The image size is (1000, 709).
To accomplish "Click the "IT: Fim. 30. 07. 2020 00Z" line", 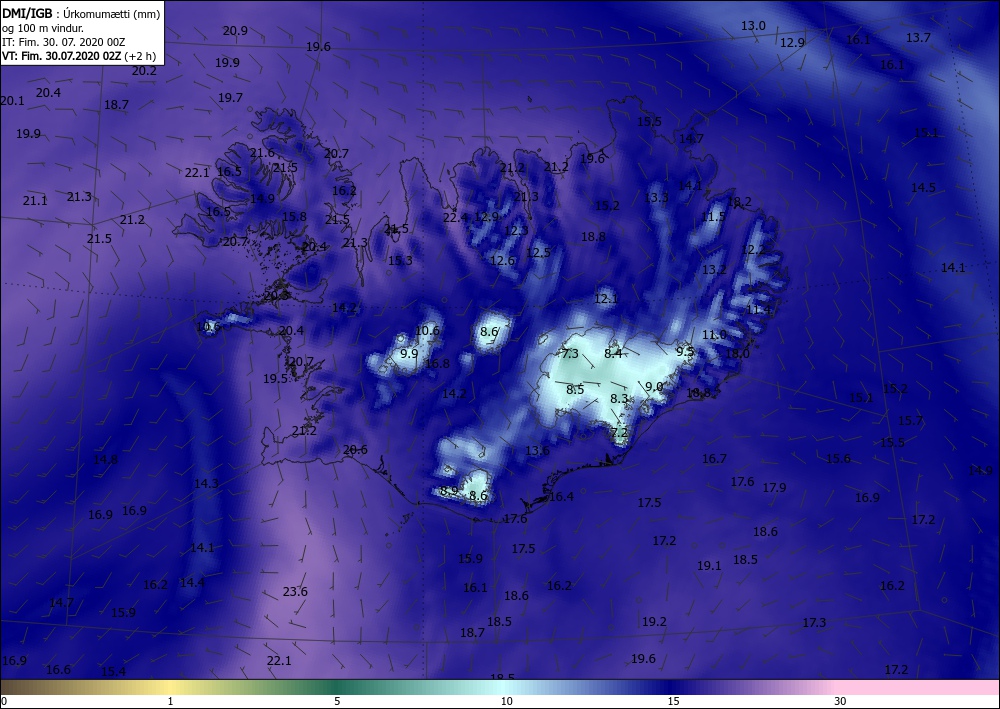I will coord(63,42).
